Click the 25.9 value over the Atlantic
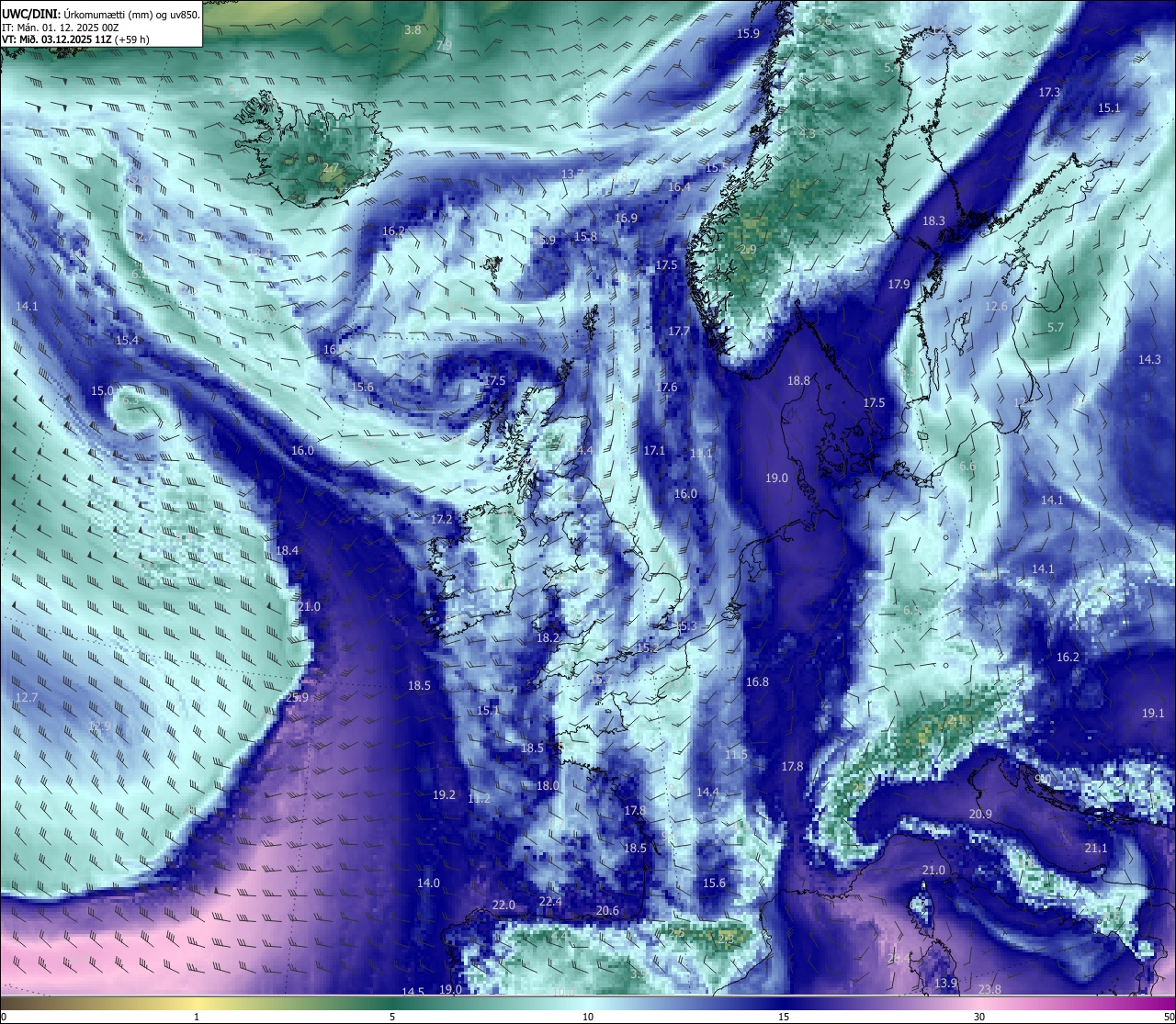 [x=298, y=698]
